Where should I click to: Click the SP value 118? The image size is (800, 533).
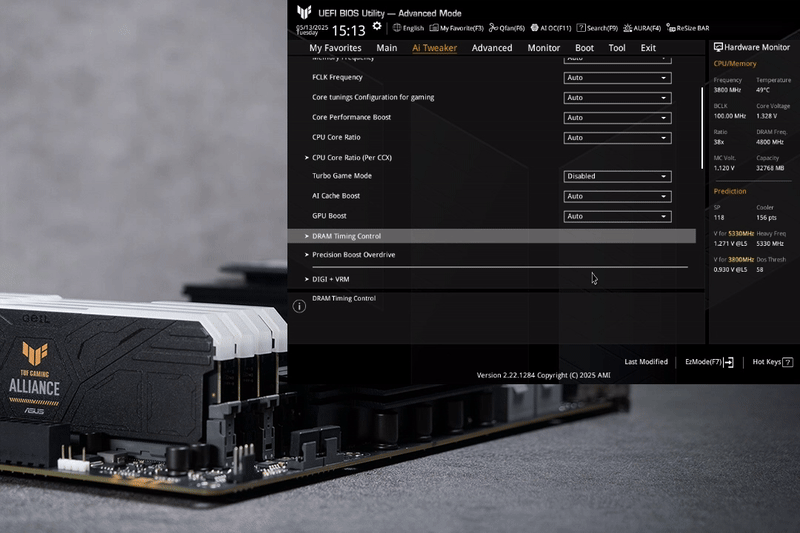[x=719, y=217]
